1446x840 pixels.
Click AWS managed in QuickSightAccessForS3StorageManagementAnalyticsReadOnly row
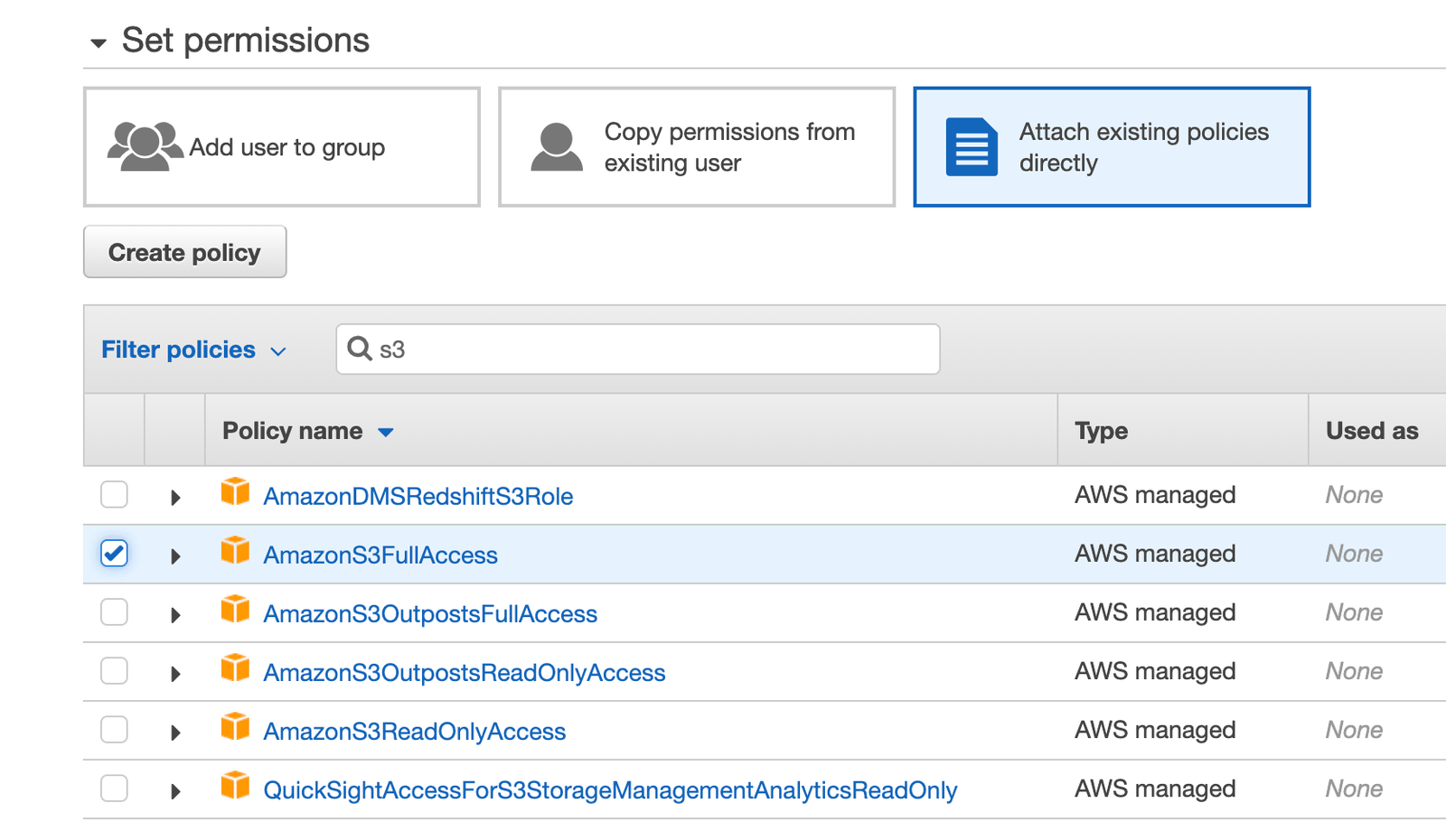pyautogui.click(x=1155, y=789)
